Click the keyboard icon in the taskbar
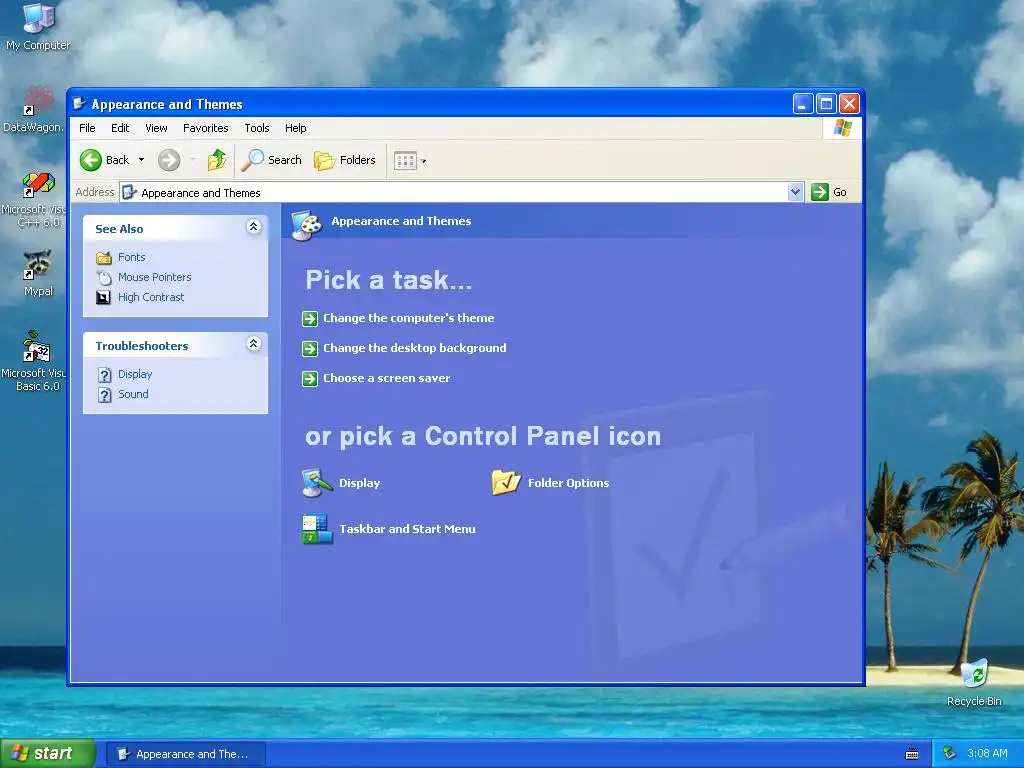The width and height of the screenshot is (1024, 768). 912,754
